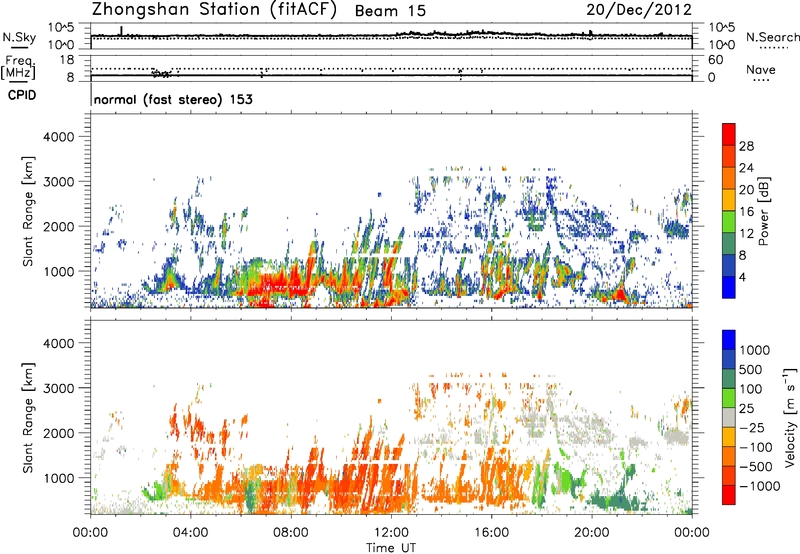Pick the bright blue top segment of Velocity bar
This screenshot has height=554, width=800.
tap(729, 340)
